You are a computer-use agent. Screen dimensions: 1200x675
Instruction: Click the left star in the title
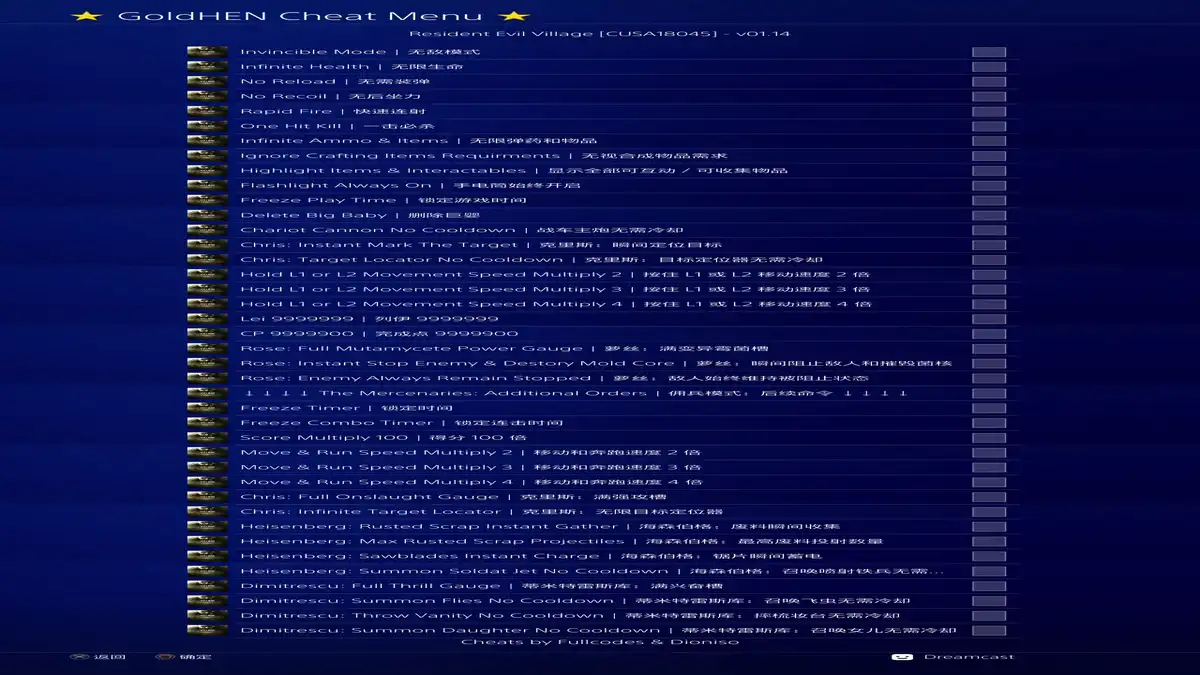[x=88, y=16]
